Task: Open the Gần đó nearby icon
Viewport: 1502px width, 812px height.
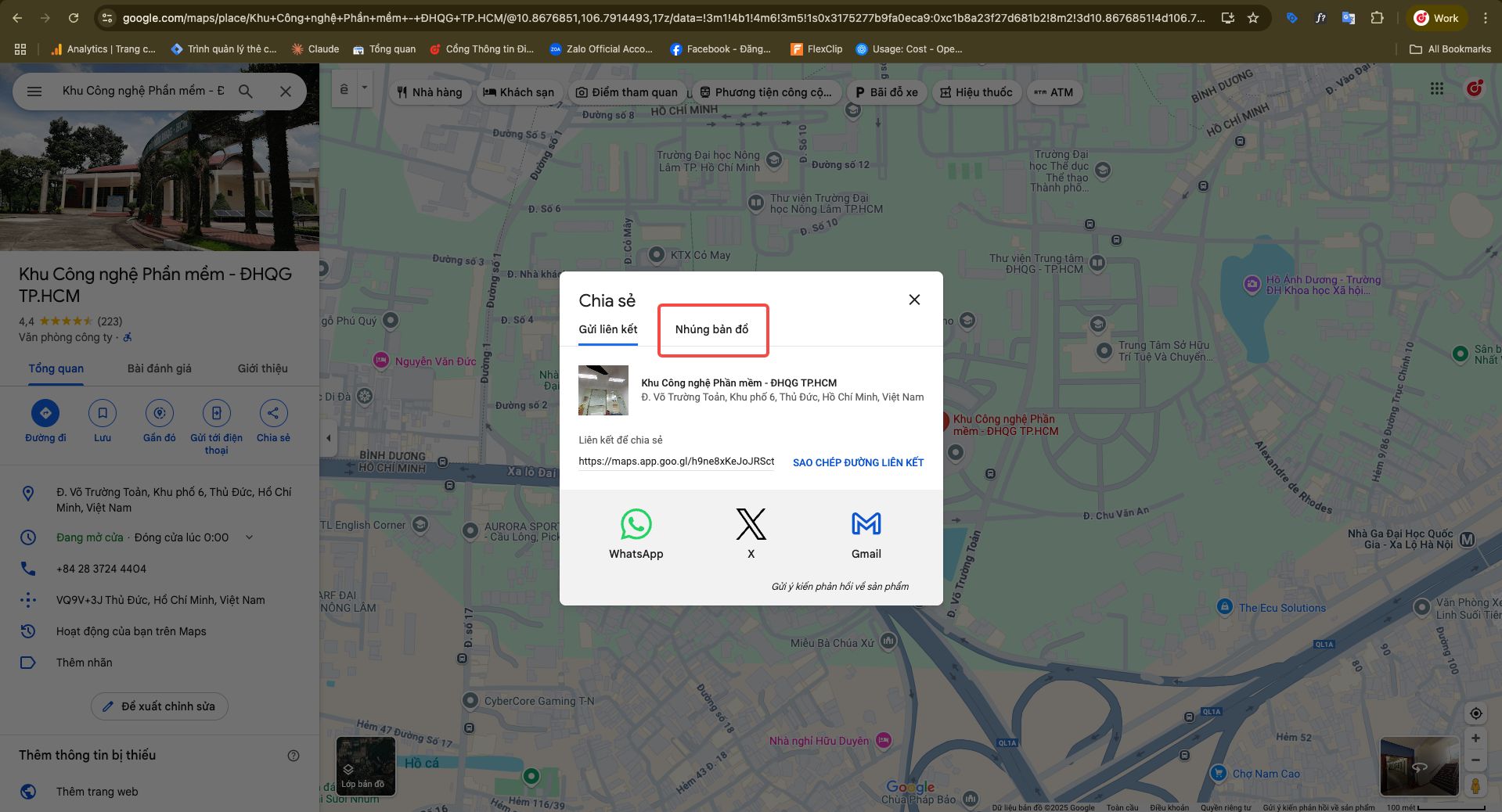Action: (x=160, y=414)
